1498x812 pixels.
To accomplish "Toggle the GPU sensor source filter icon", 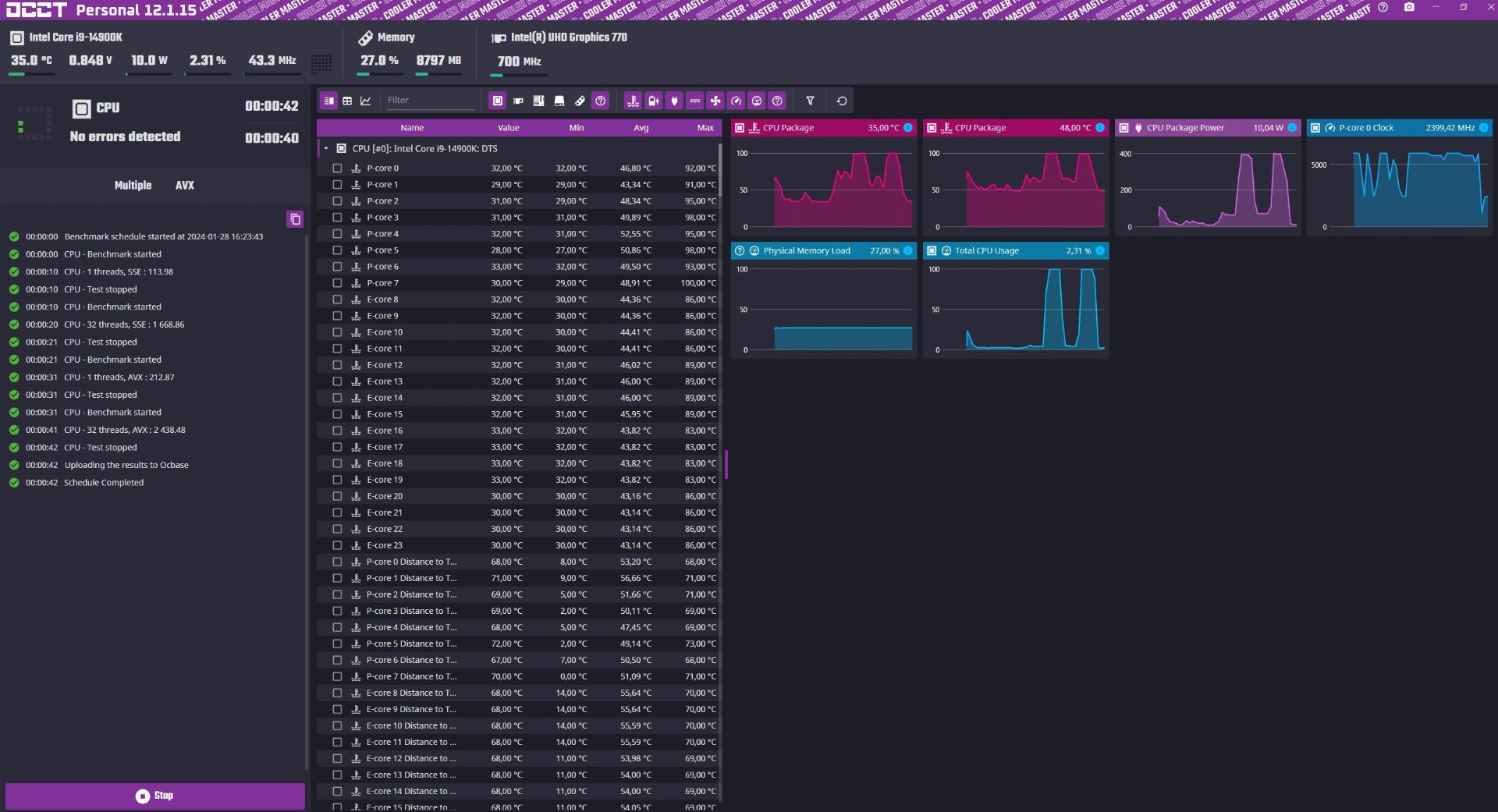I will [518, 101].
